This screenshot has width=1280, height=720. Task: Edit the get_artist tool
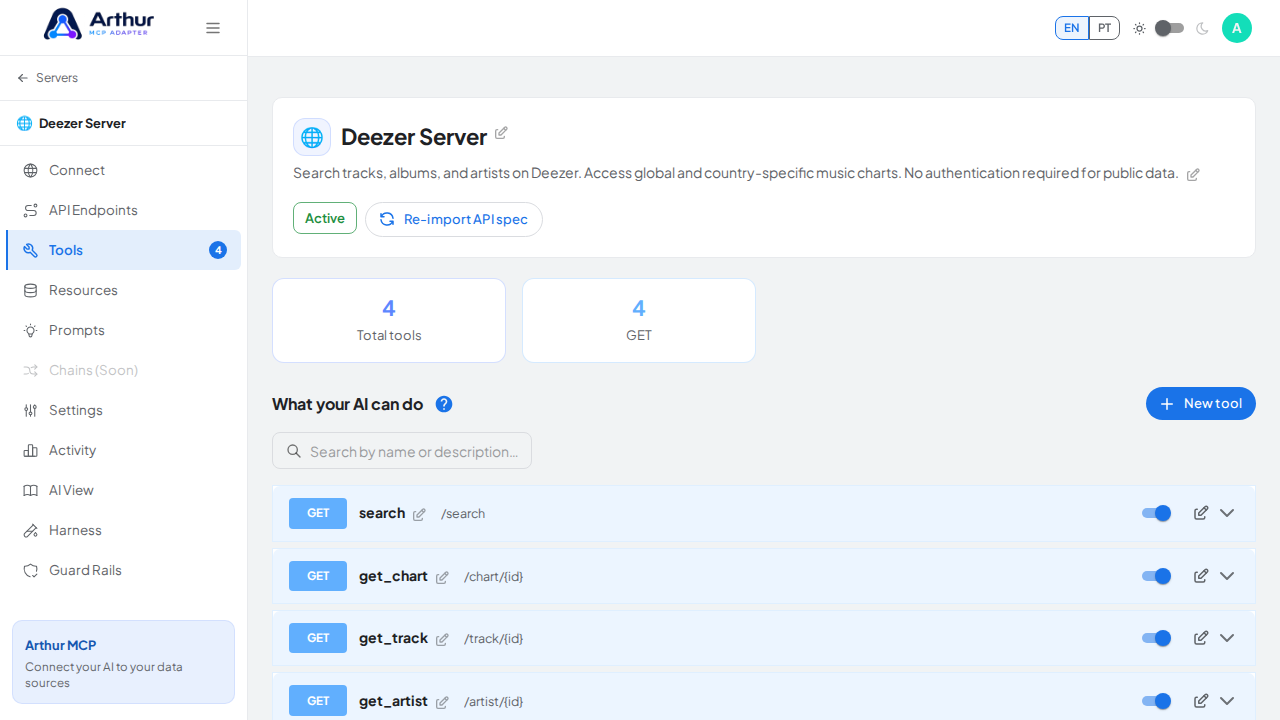(x=1201, y=701)
